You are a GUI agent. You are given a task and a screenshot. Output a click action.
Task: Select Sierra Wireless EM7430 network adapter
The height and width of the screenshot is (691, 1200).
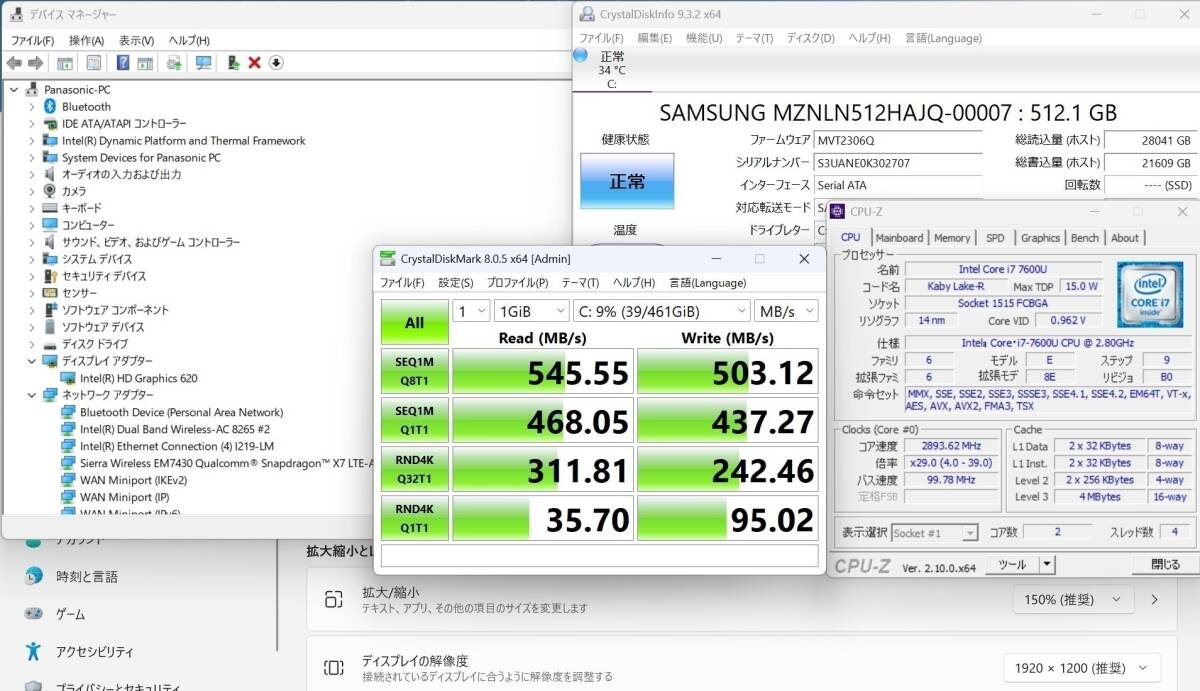(x=226, y=463)
